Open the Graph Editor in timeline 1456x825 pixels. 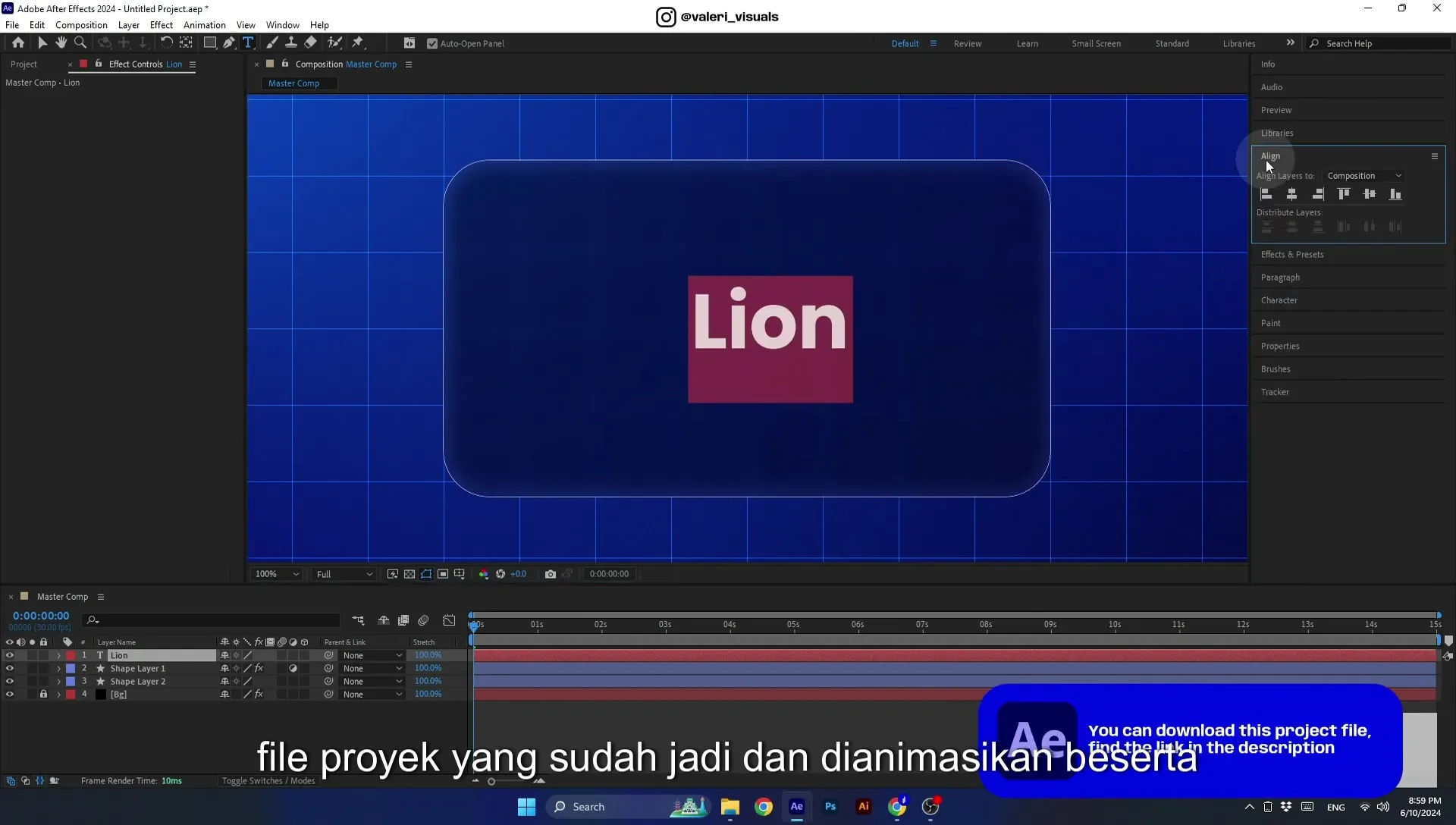(449, 620)
